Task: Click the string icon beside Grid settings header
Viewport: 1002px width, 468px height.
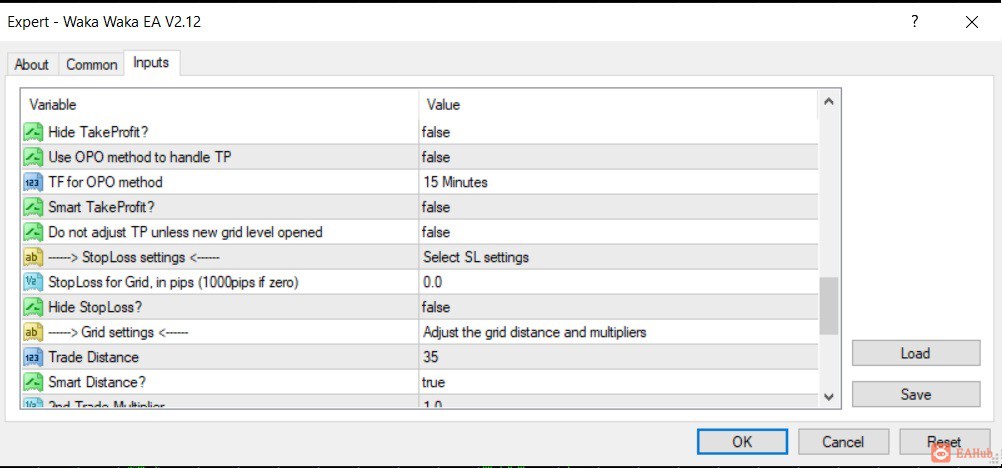Action: click(33, 332)
